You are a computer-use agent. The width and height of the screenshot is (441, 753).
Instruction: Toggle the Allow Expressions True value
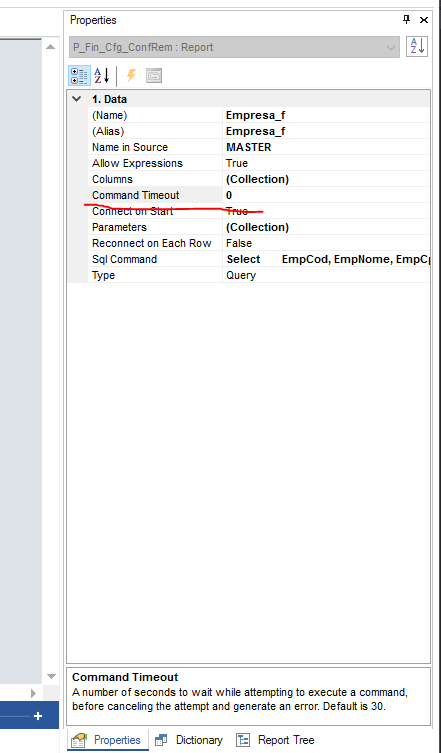tap(326, 163)
